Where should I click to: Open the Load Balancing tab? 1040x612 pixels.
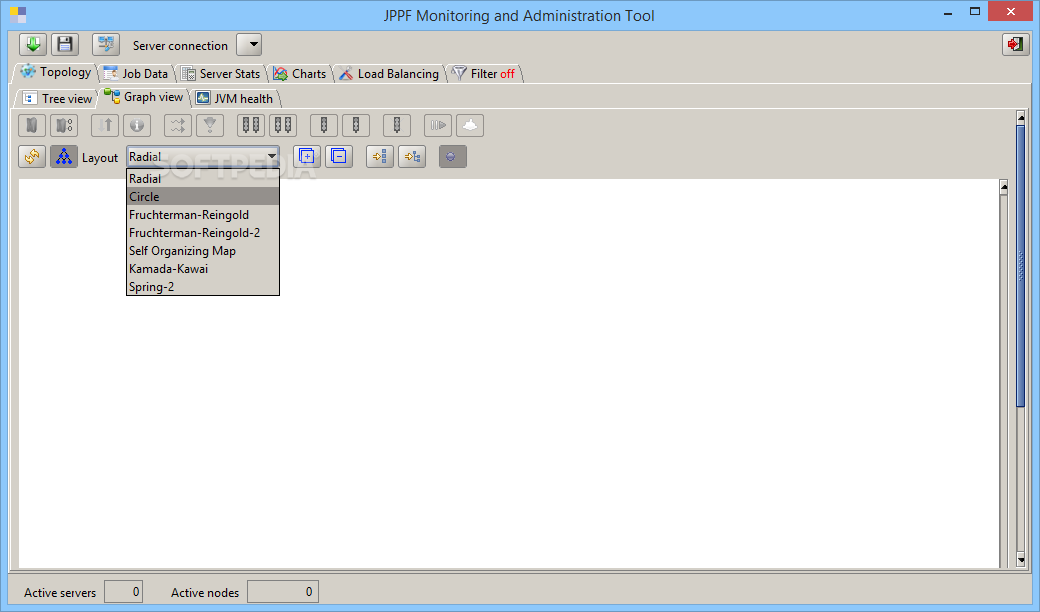pos(390,74)
